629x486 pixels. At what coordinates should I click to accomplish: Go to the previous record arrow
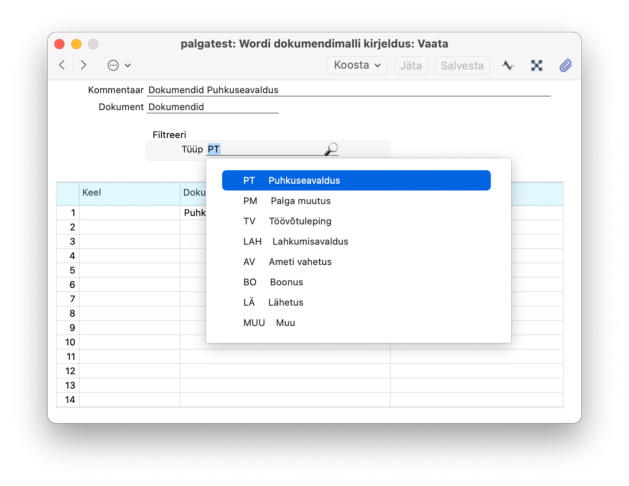tap(62, 65)
